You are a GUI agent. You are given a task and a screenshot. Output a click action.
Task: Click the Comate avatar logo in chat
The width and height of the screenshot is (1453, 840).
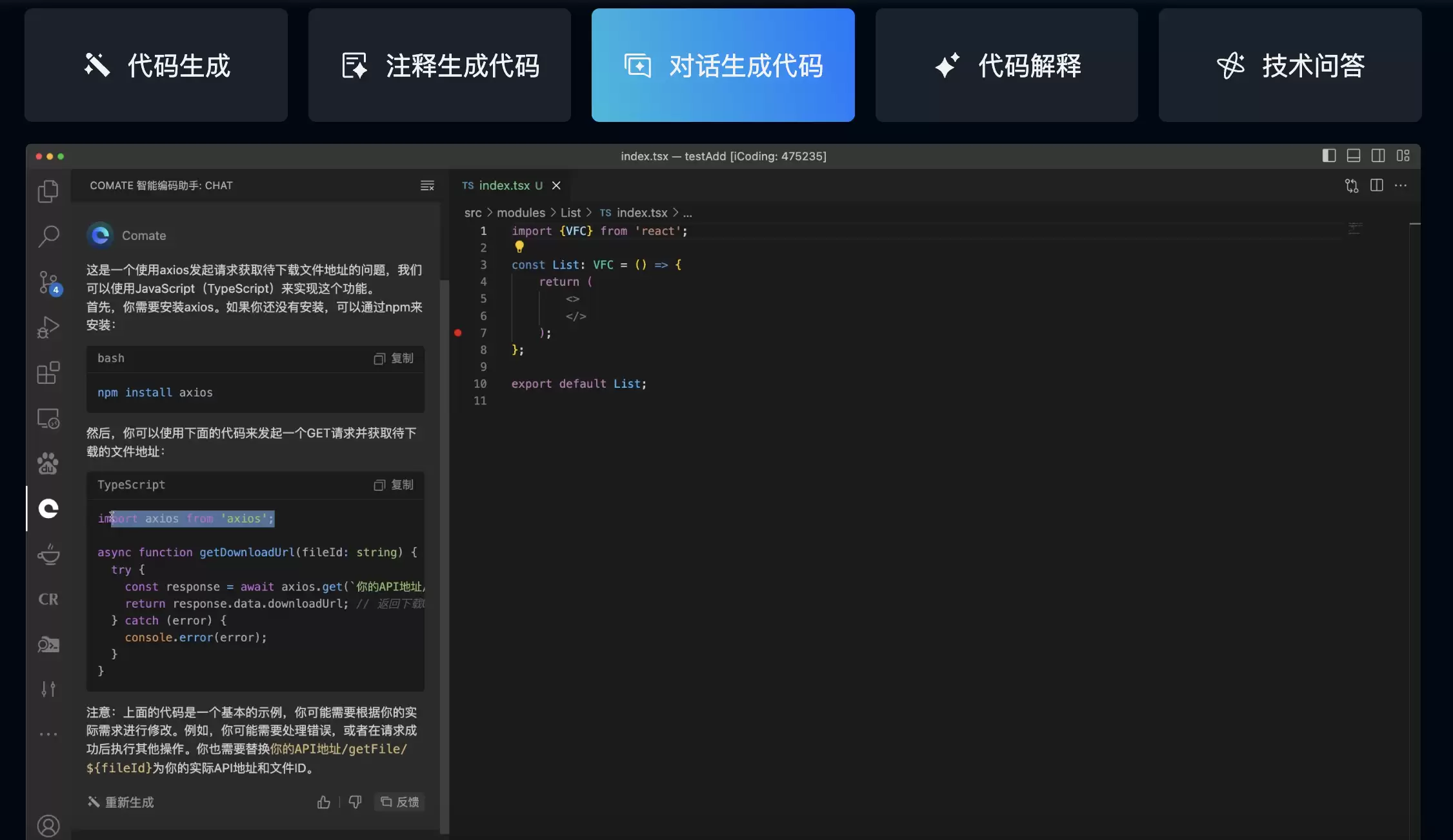[x=100, y=235]
